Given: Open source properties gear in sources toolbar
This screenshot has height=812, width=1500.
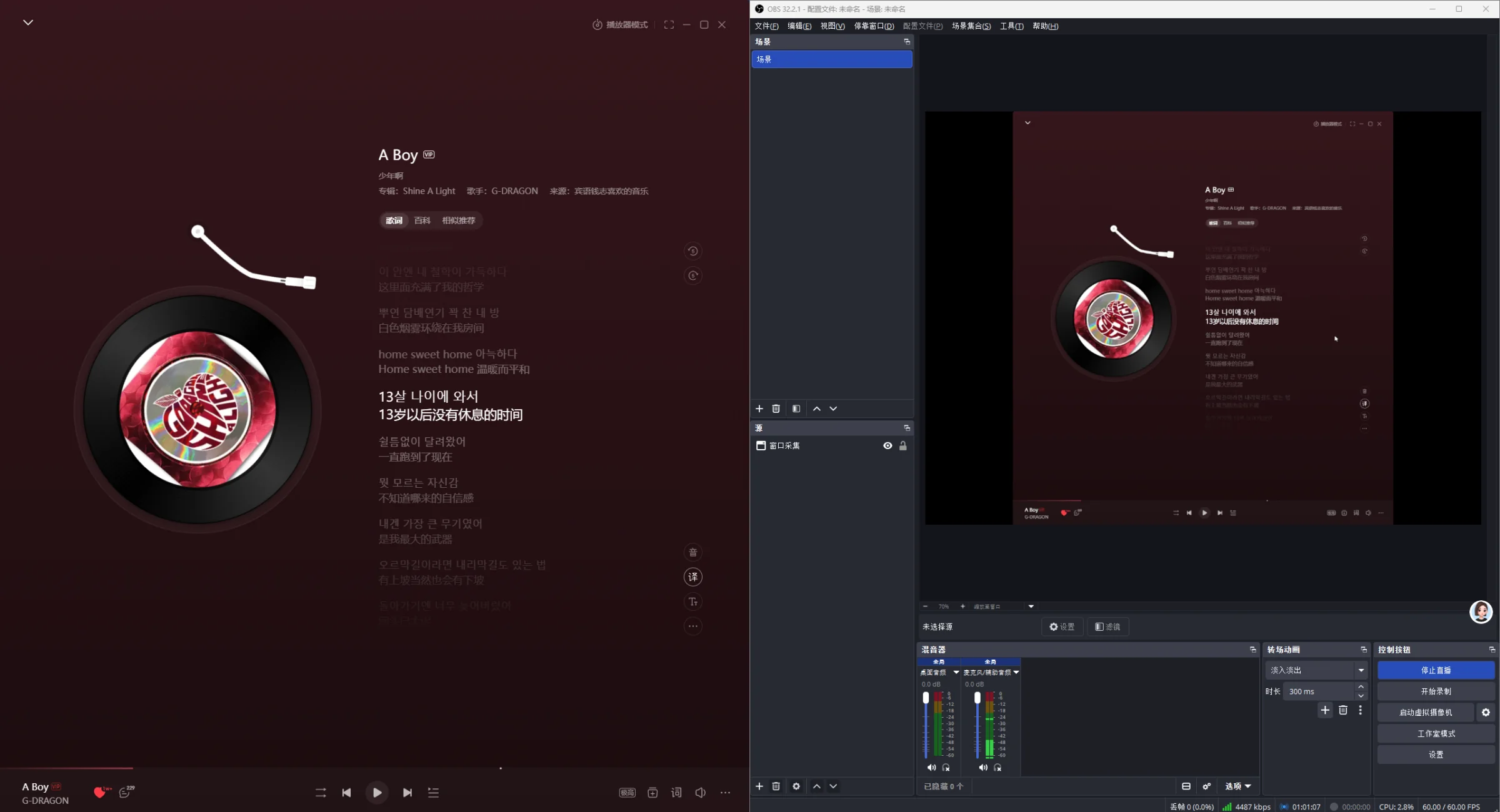Looking at the screenshot, I should coord(796,786).
